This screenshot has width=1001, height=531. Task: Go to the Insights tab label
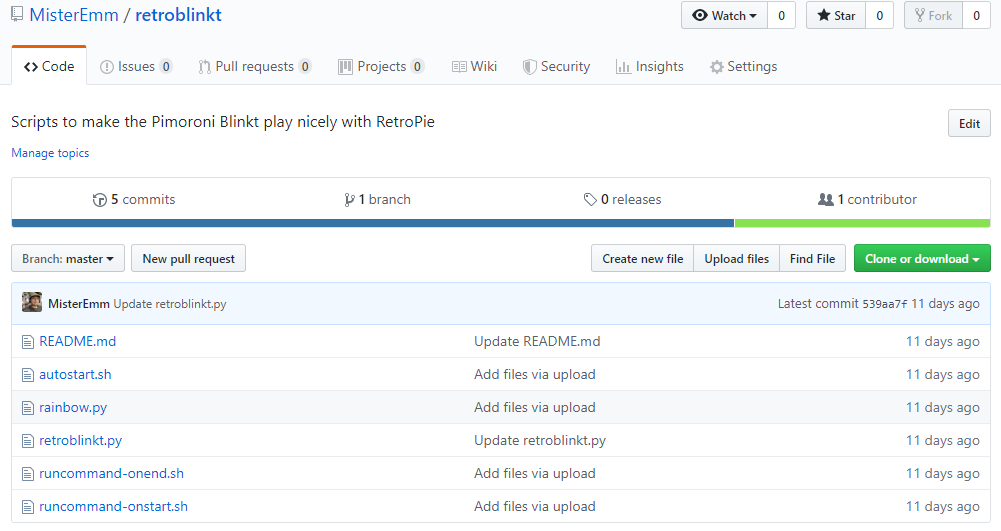point(659,66)
